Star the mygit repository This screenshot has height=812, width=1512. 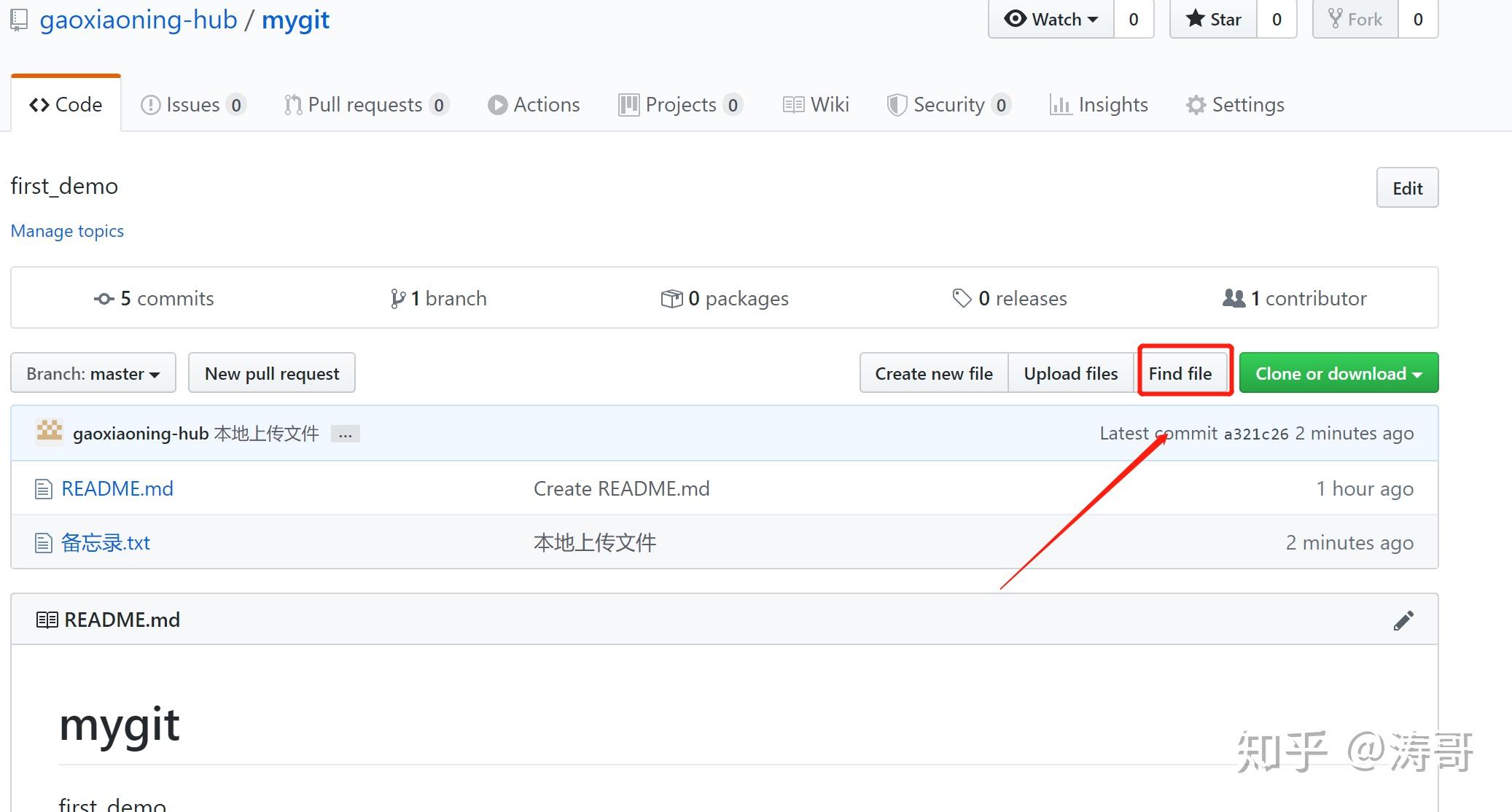click(1214, 19)
